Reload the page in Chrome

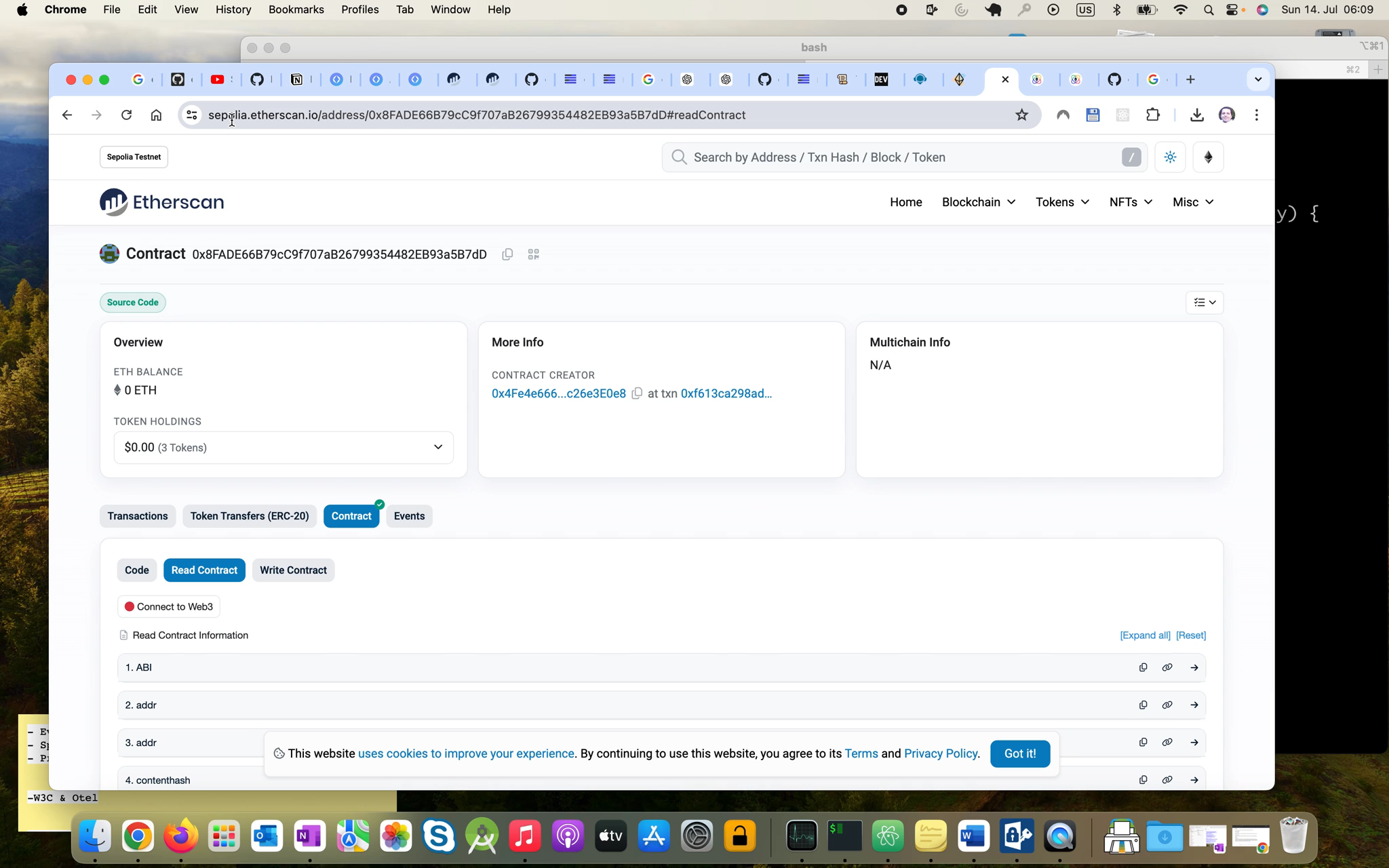tap(126, 115)
